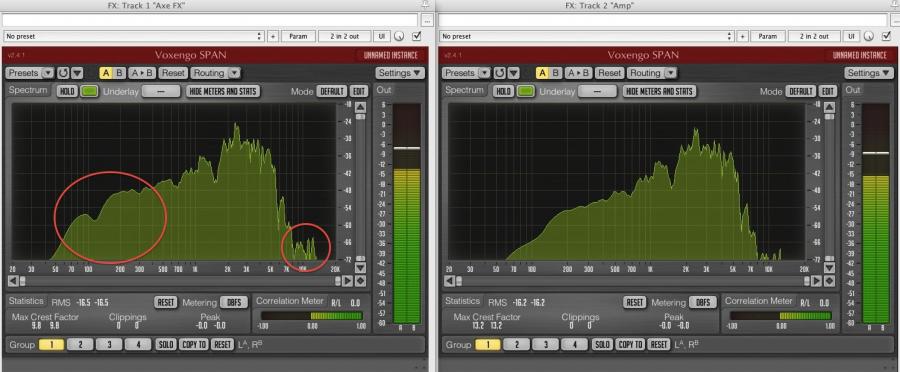Reset statistics in Amp SPAN
This screenshot has width=900, height=372.
[635, 303]
